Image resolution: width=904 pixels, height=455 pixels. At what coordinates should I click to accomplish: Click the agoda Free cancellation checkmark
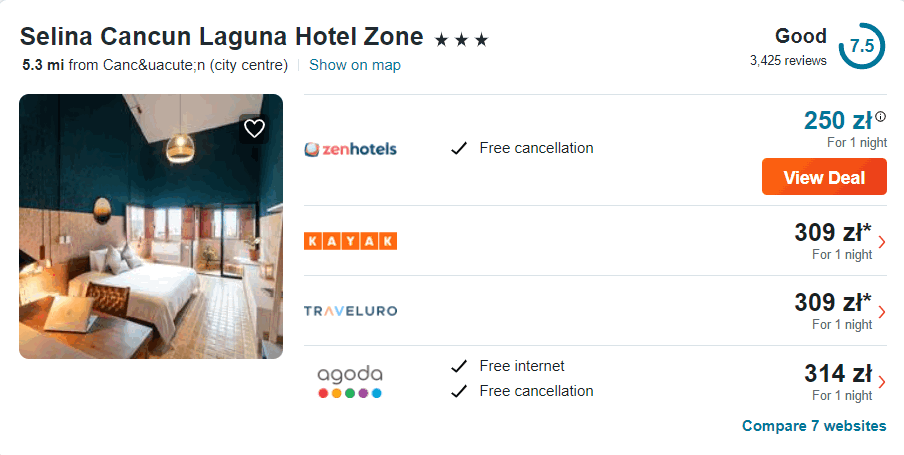click(459, 391)
